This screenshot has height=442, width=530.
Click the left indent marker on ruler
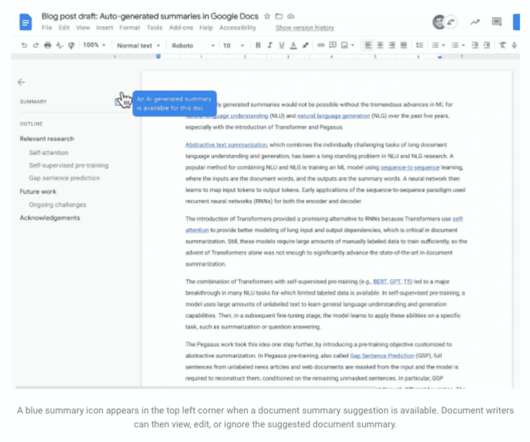point(158,56)
